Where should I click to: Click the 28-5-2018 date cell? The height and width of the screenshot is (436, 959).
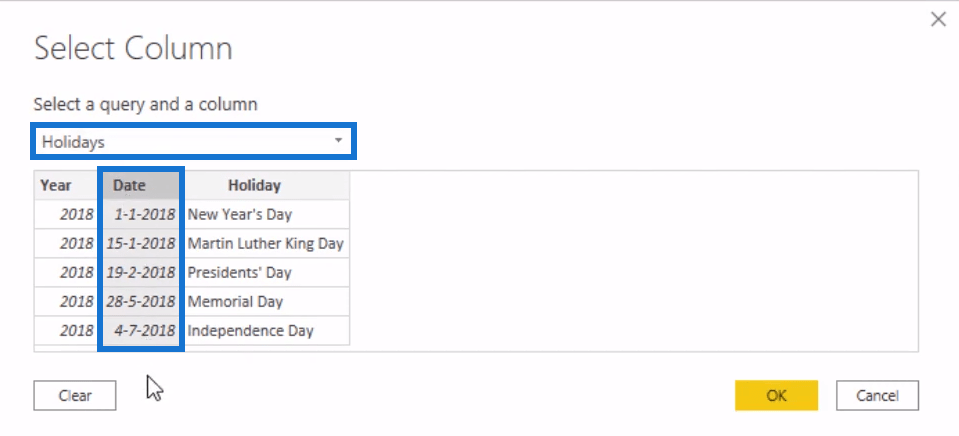click(140, 301)
